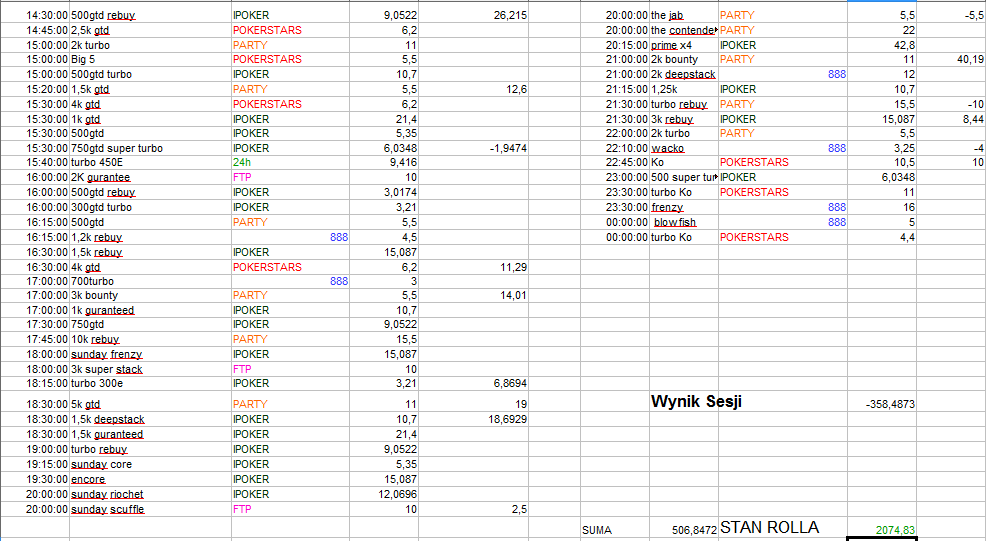Click the result value '-5,5'
Image resolution: width=986 pixels, height=541 pixels.
click(951, 15)
